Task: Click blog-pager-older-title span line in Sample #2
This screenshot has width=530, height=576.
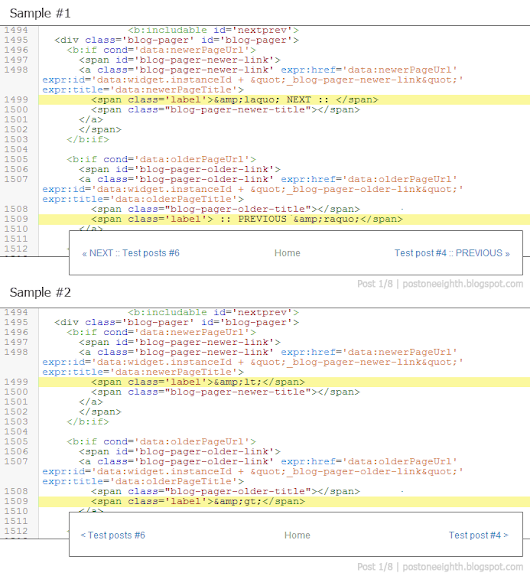Action: (226, 492)
